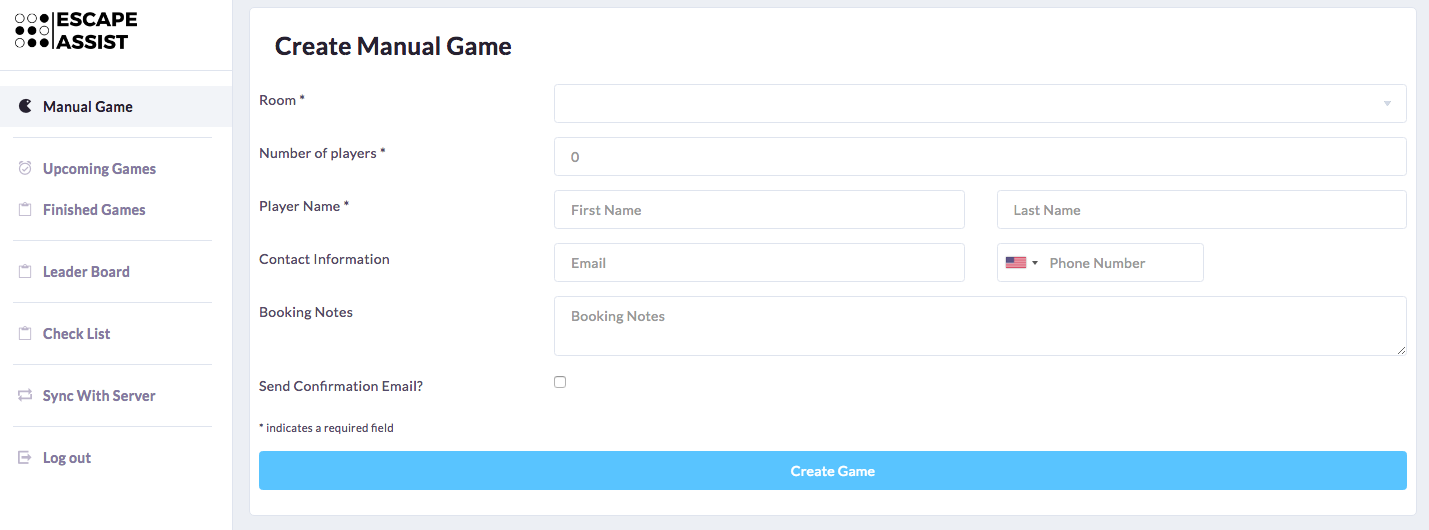The height and width of the screenshot is (530, 1429).
Task: Click the sync arrows icon for Sync With Server
Action: coord(26,395)
